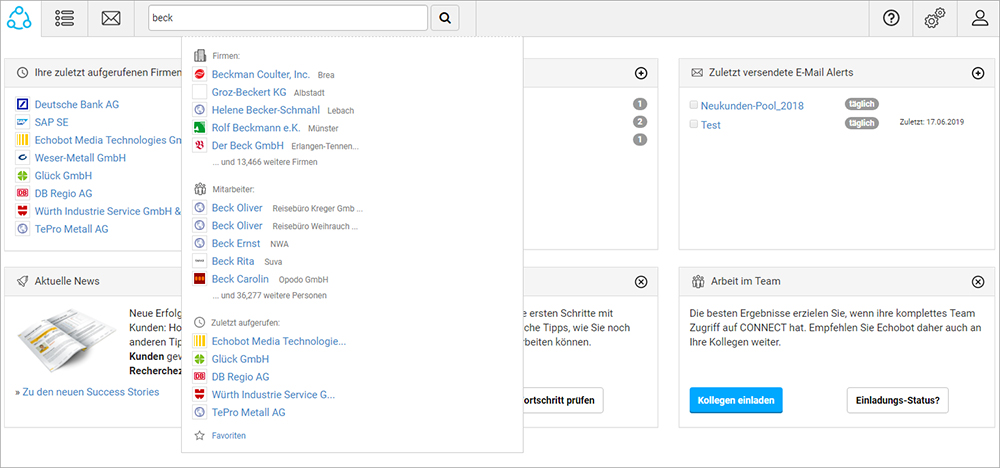
Task: Close the Arbeit im Team panel
Action: [978, 282]
